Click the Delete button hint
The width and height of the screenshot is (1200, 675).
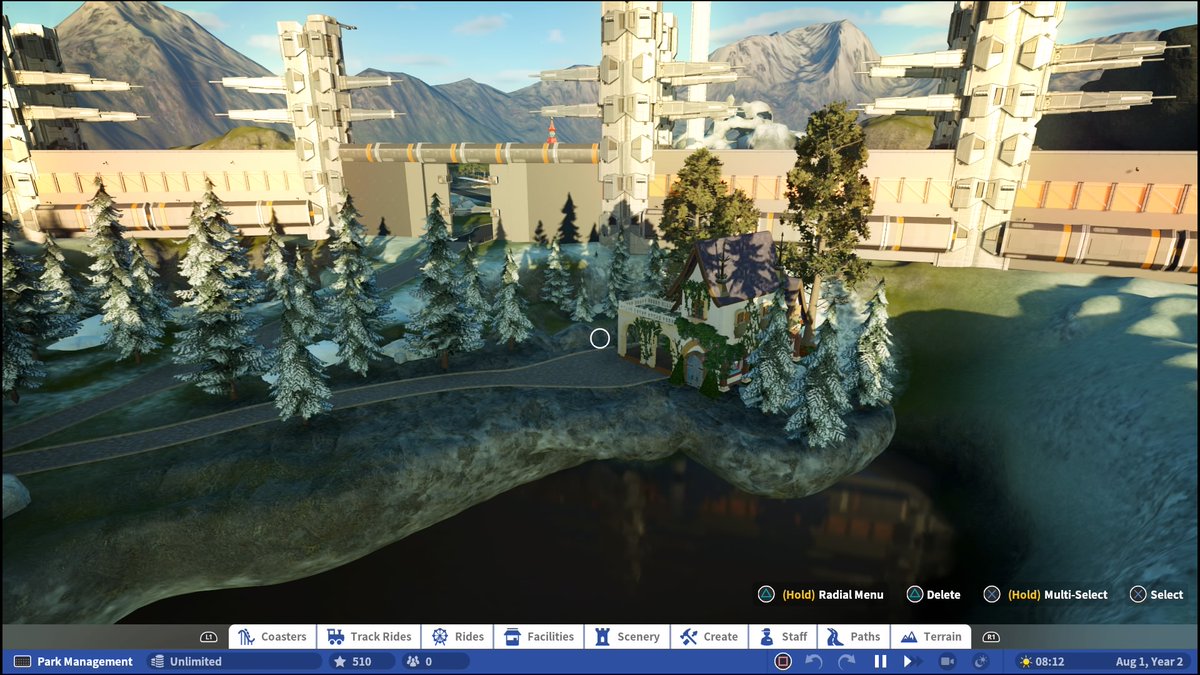coord(933,594)
